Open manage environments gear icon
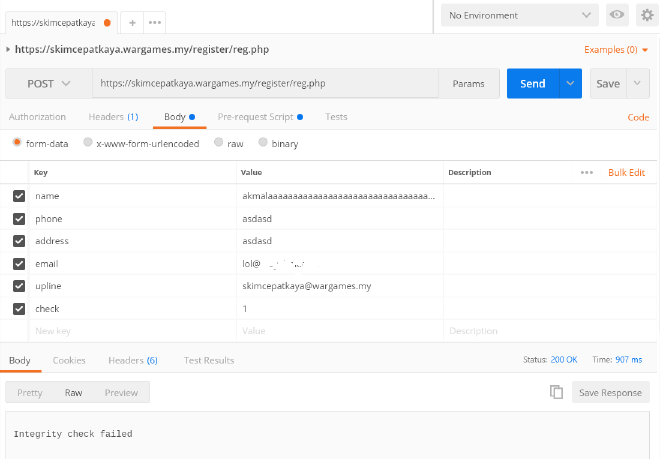Screen dimensions: 660x459 tap(645, 15)
